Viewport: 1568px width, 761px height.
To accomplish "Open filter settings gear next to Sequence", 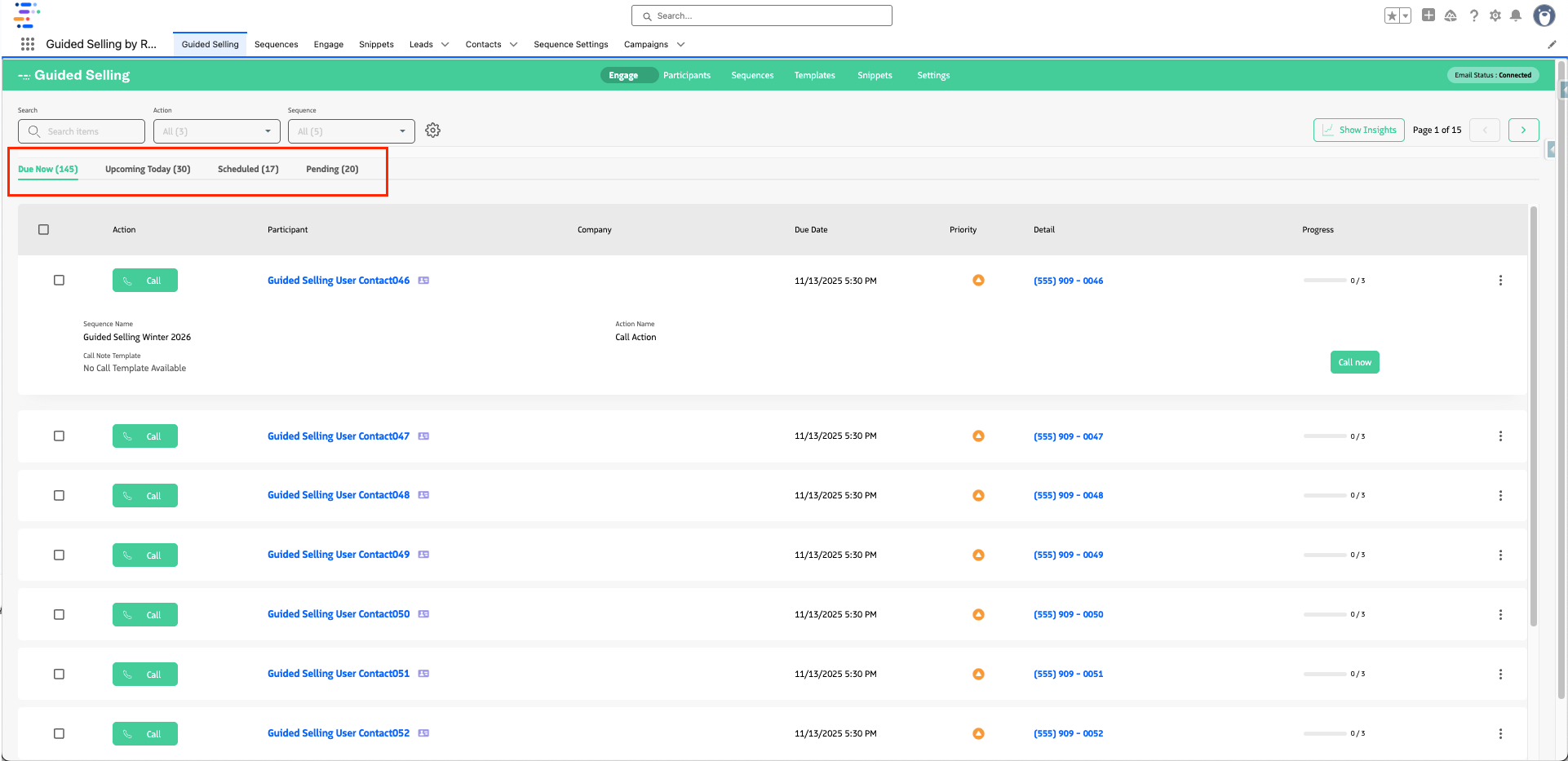I will pyautogui.click(x=432, y=131).
